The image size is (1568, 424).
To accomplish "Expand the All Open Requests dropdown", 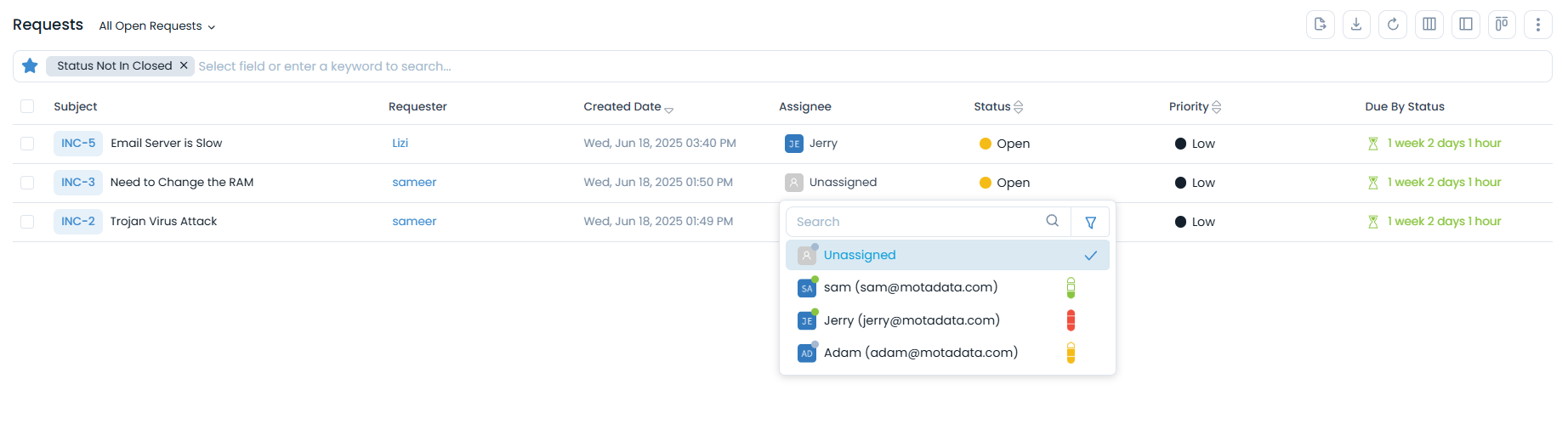I will click(156, 26).
